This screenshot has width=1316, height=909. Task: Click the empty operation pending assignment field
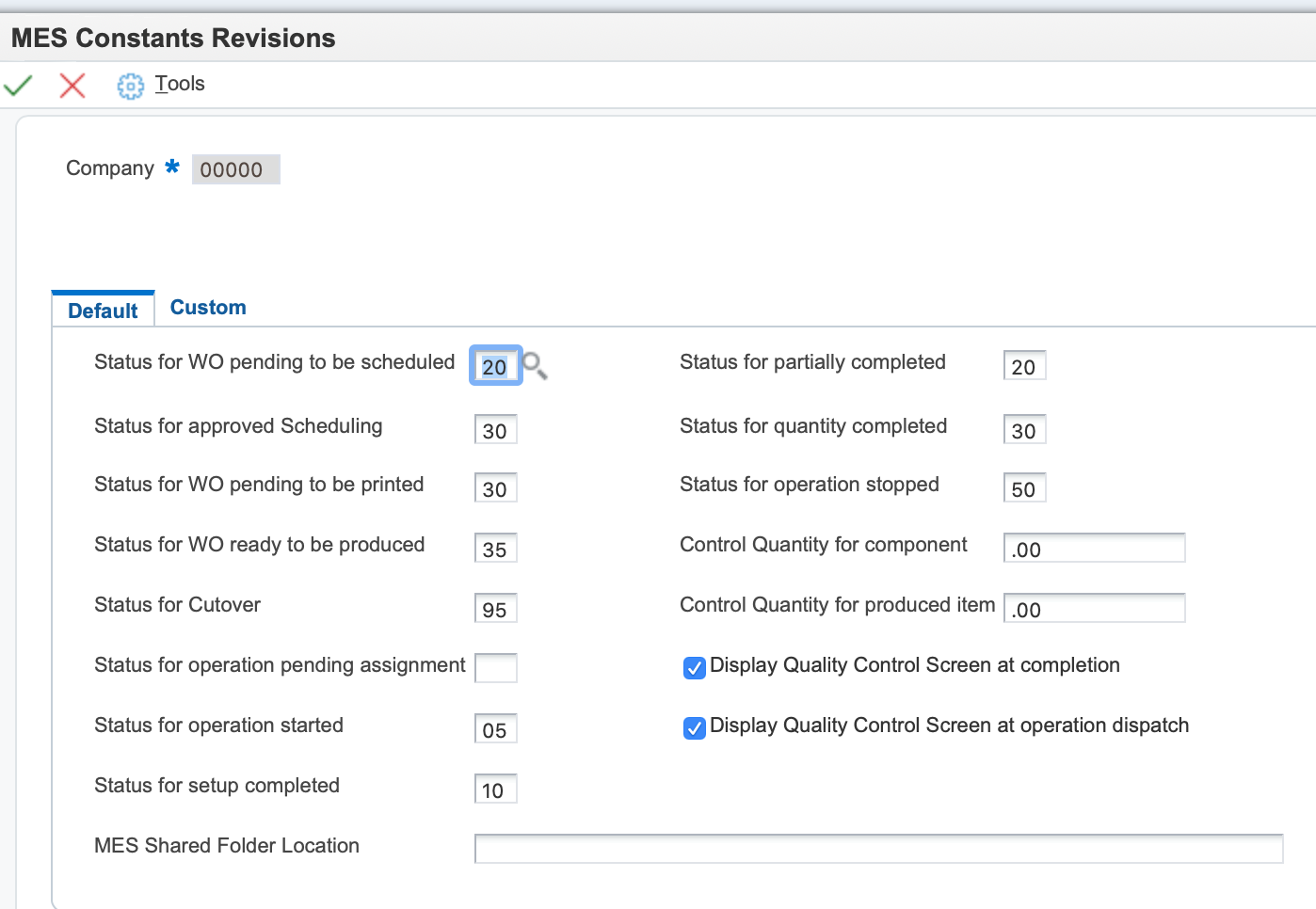point(496,668)
